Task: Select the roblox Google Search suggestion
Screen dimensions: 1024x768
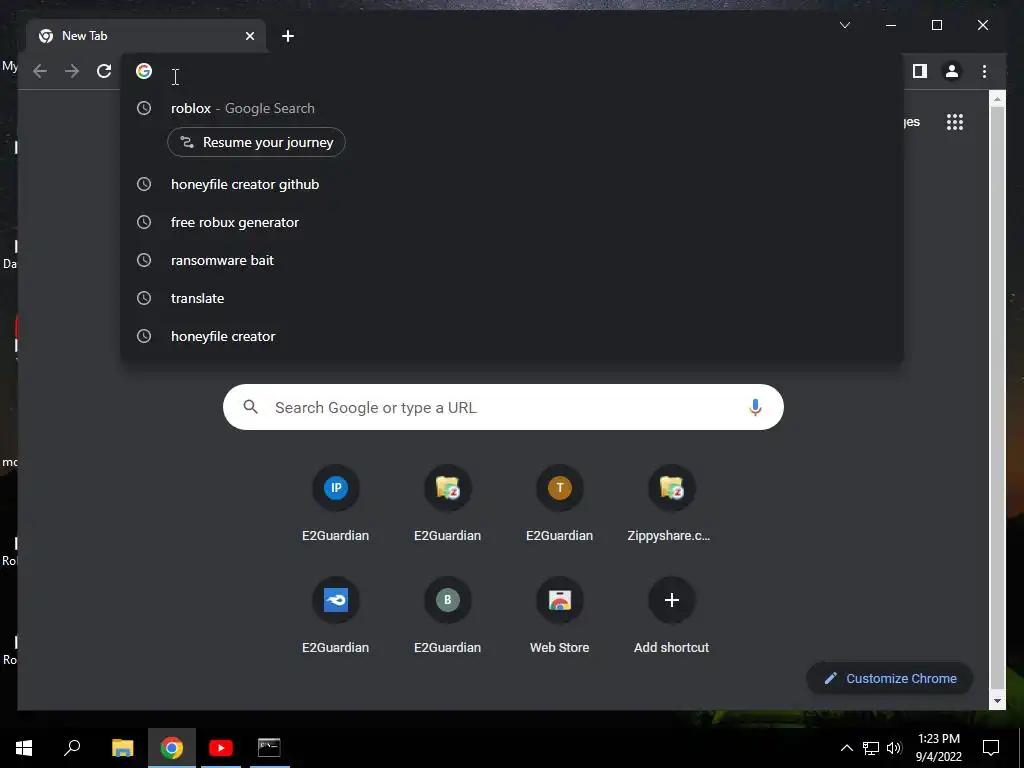Action: click(x=511, y=108)
